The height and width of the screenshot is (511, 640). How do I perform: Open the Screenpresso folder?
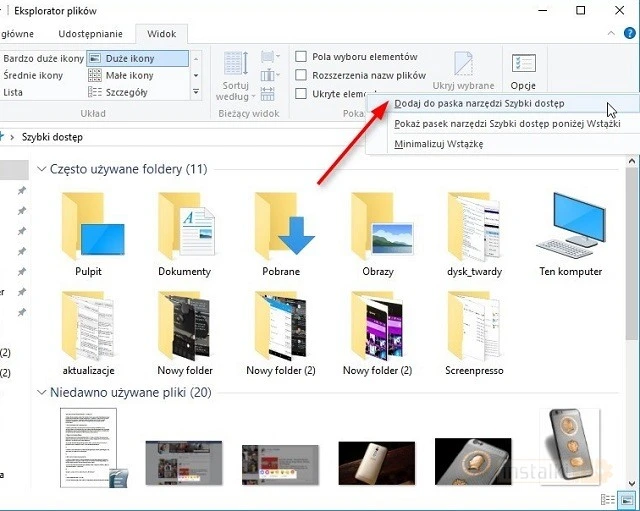[x=474, y=326]
